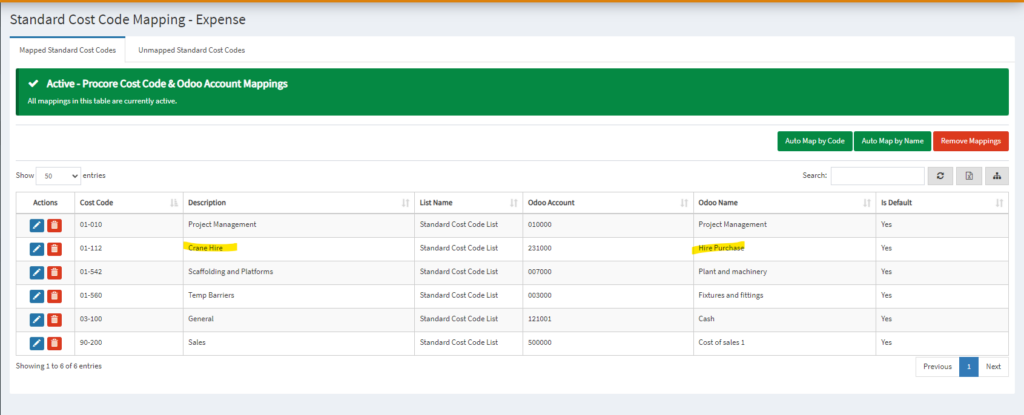Delete the Temp Barriers mapping
This screenshot has width=1024, height=415.
point(54,295)
